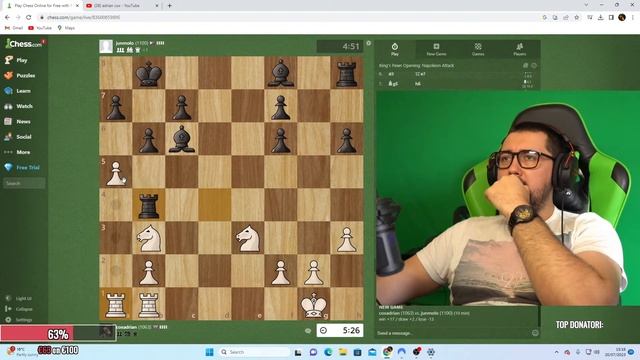Screen dimensions: 640x360
Task: Click your username below the board
Action: [x=127, y=327]
